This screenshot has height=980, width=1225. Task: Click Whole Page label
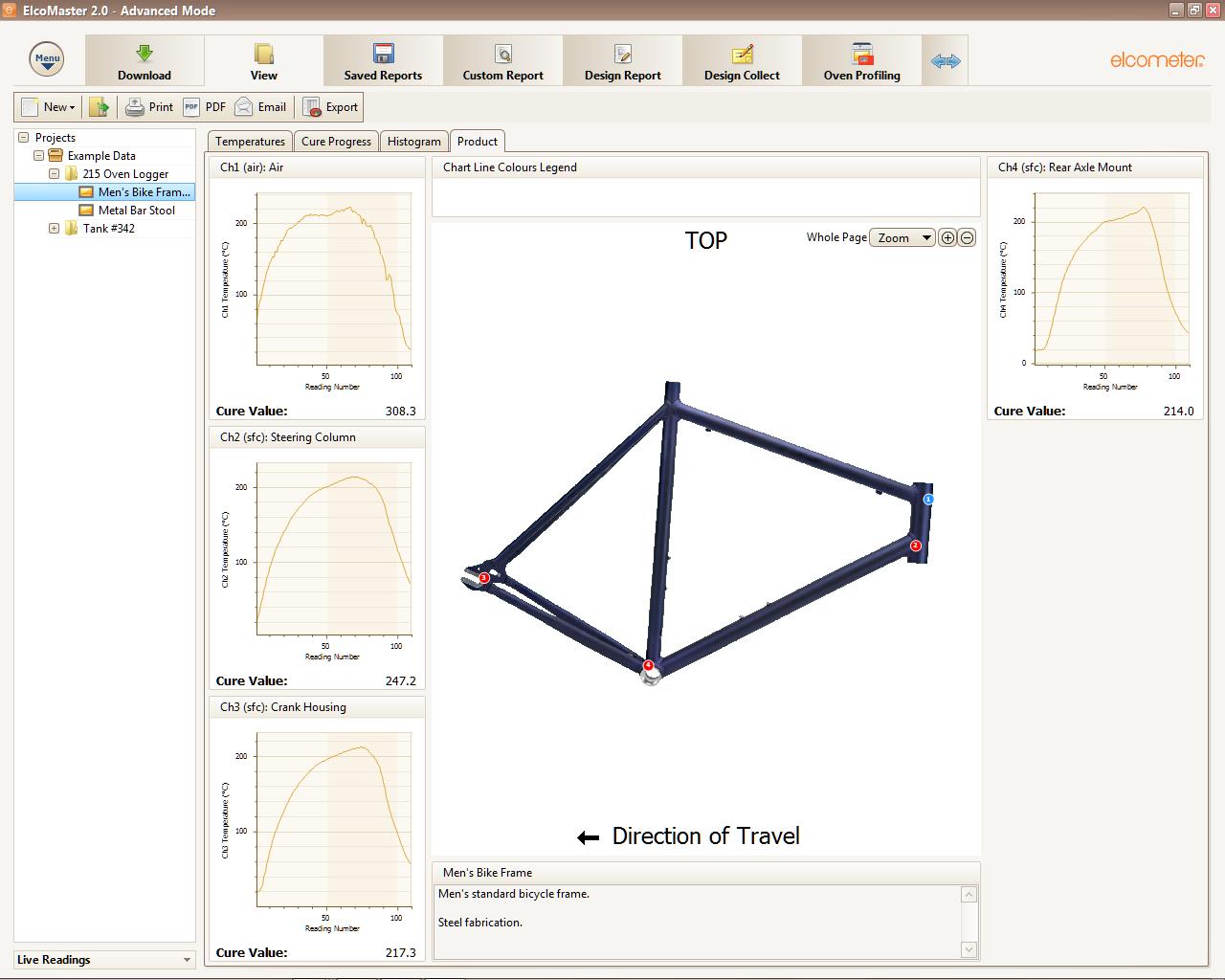[836, 237]
